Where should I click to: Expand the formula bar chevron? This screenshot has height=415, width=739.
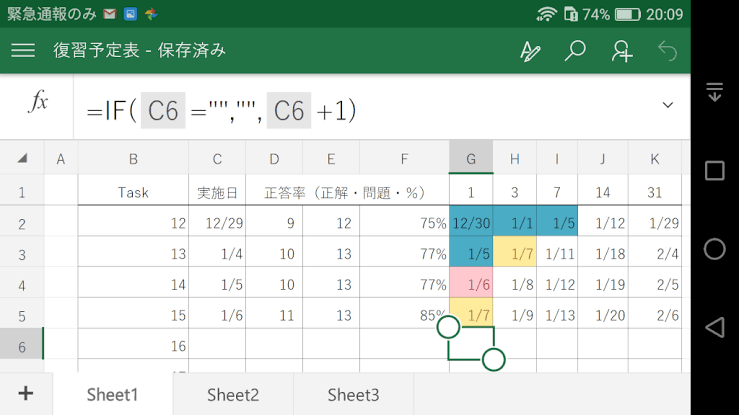click(667, 105)
